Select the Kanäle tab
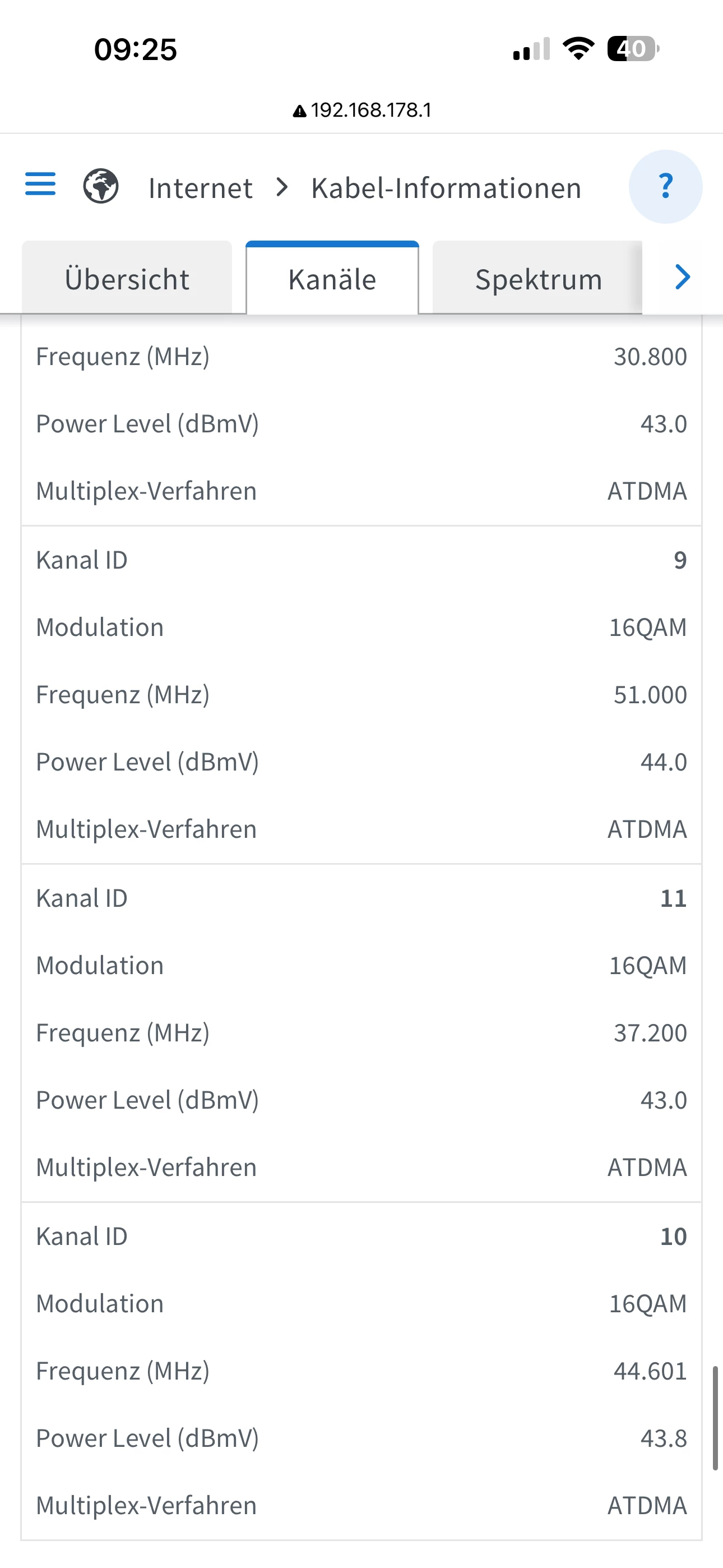This screenshot has width=723, height=1568. point(332,278)
